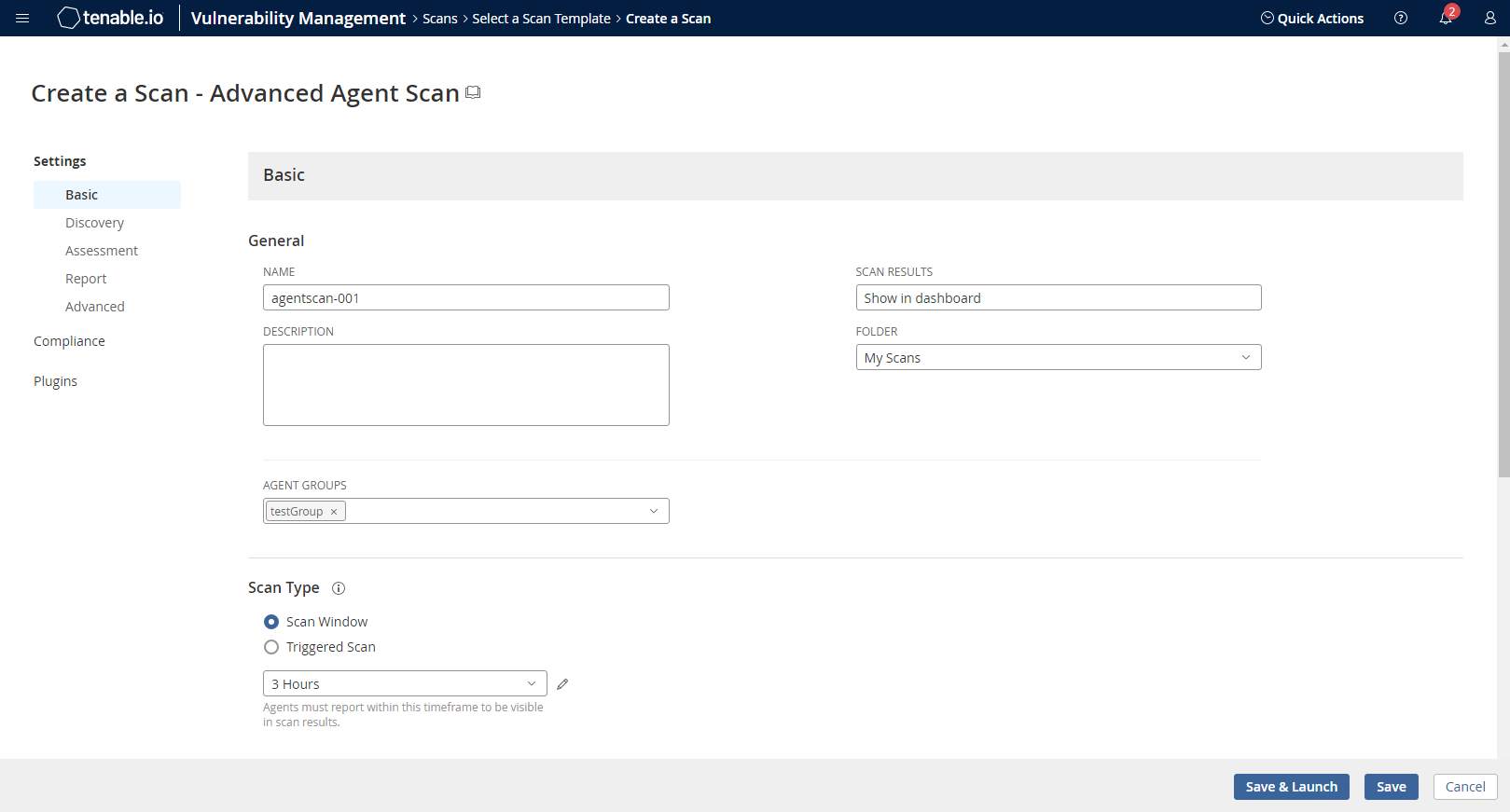
Task: Open the Folder My Scans dropdown
Action: [1059, 357]
